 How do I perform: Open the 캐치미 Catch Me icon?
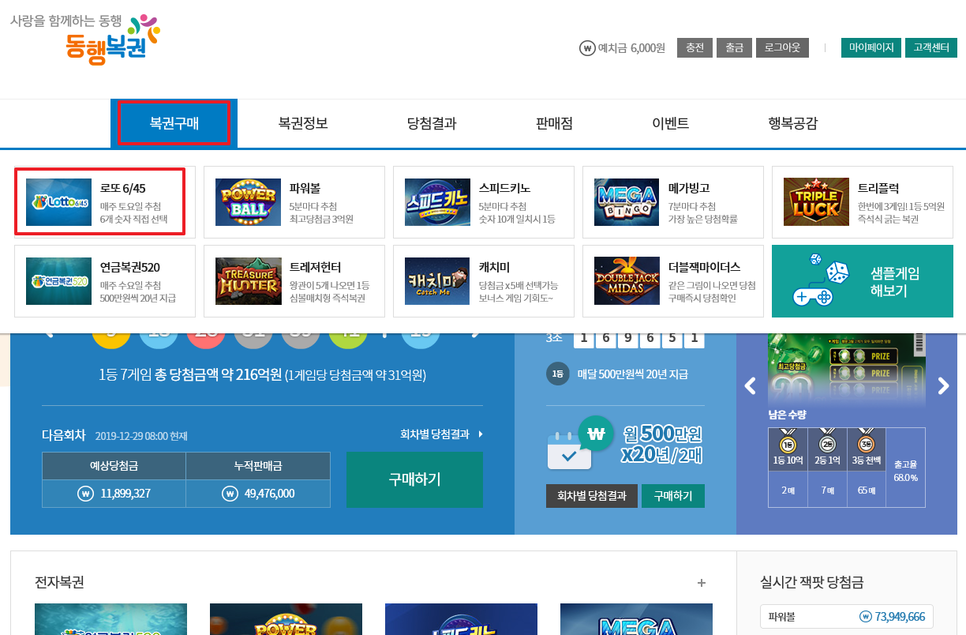point(437,281)
